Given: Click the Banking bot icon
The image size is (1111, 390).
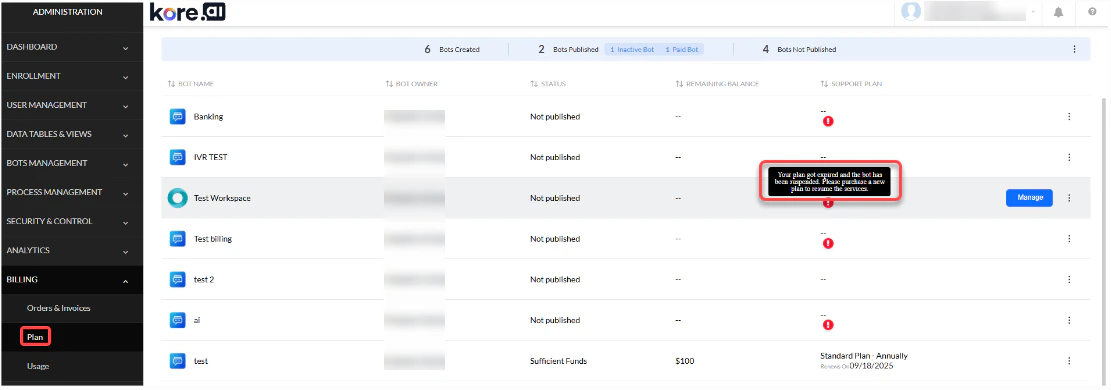Looking at the screenshot, I should point(177,116).
